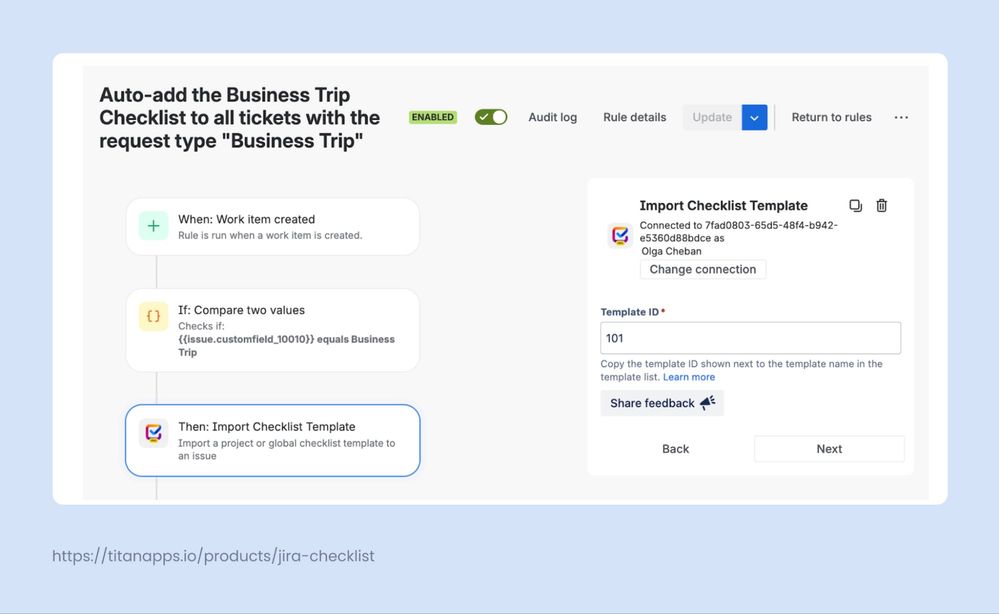Click the Template ID field showing 101
The image size is (999, 614).
(750, 337)
